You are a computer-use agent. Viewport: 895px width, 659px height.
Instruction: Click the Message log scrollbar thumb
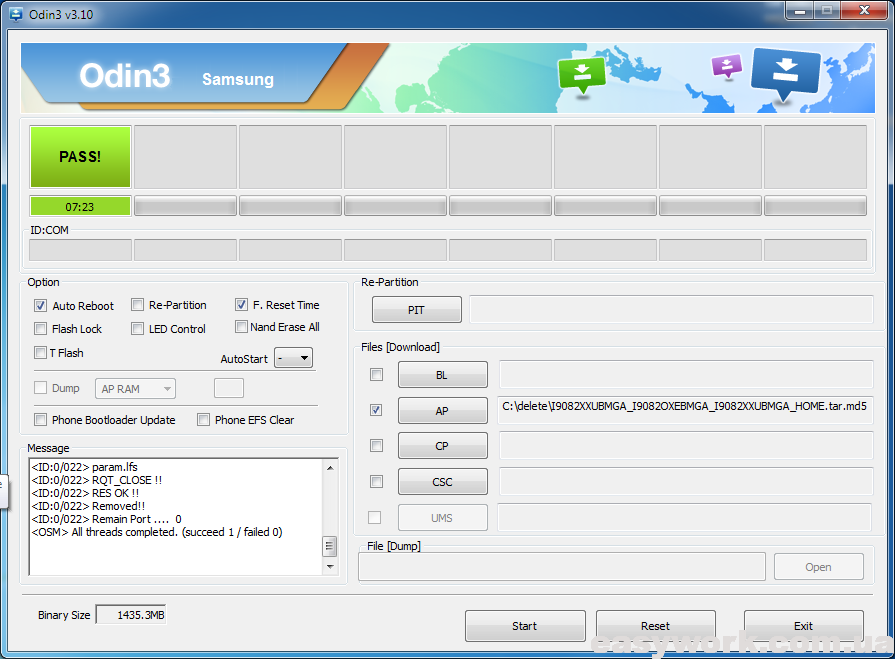(329, 546)
